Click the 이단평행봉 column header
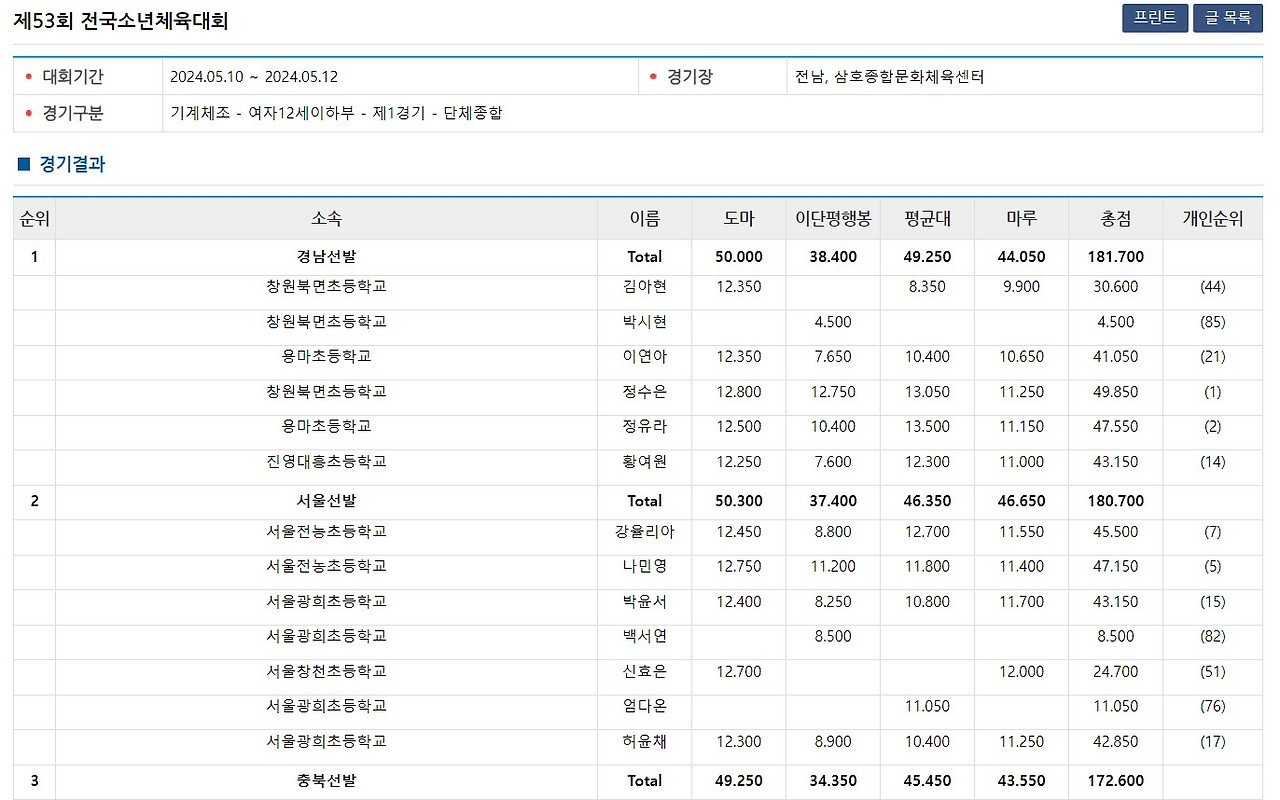 tap(832, 217)
